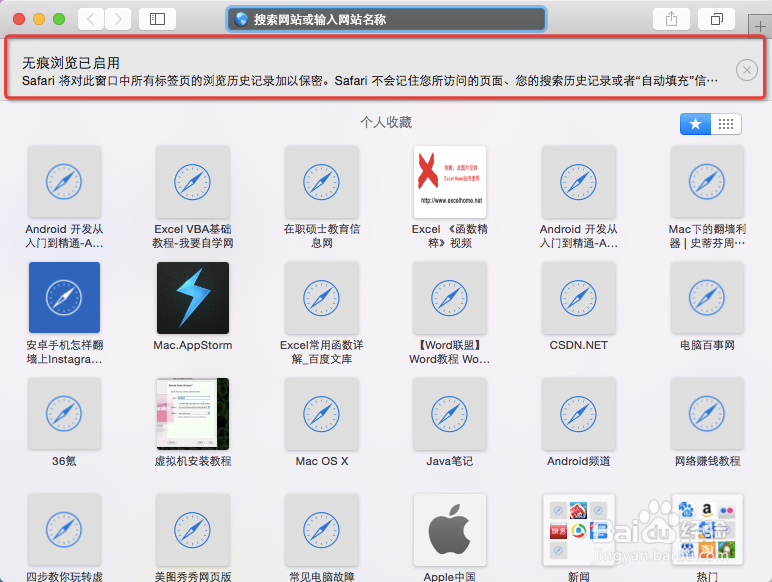Viewport: 772px width, 582px height.
Task: Open 常见电脑故障 bookmark
Action: click(x=322, y=538)
